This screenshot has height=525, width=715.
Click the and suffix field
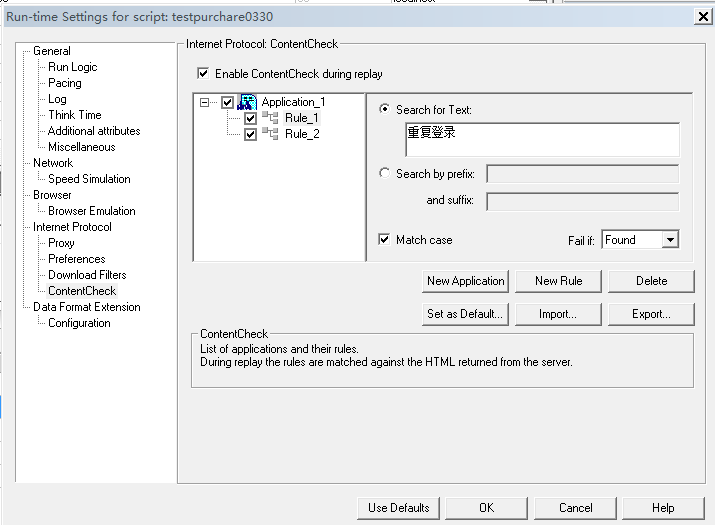click(582, 202)
